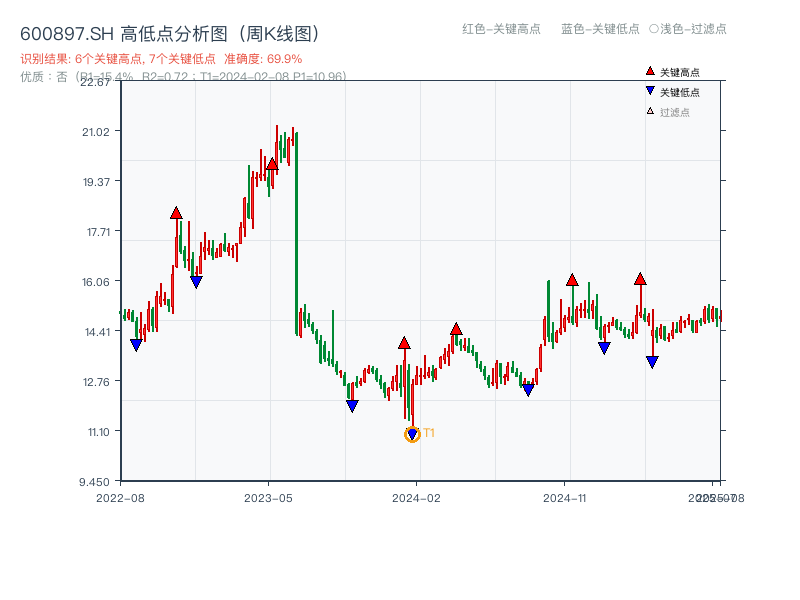Screen dimensions: 800x600
Task: Click the blue key-low triangle in the legend
Action: pos(650,91)
